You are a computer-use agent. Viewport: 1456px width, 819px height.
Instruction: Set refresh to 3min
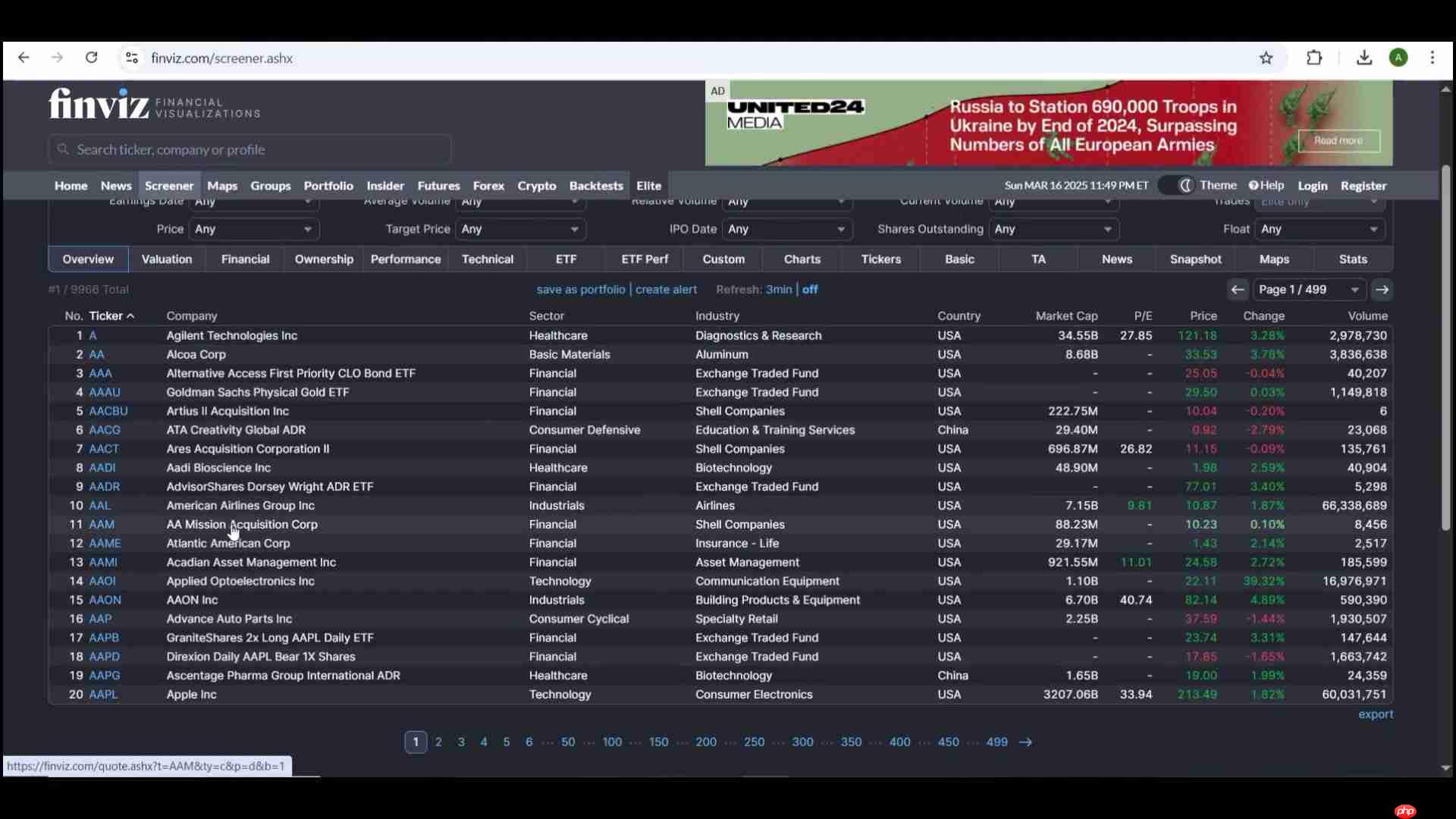click(779, 290)
